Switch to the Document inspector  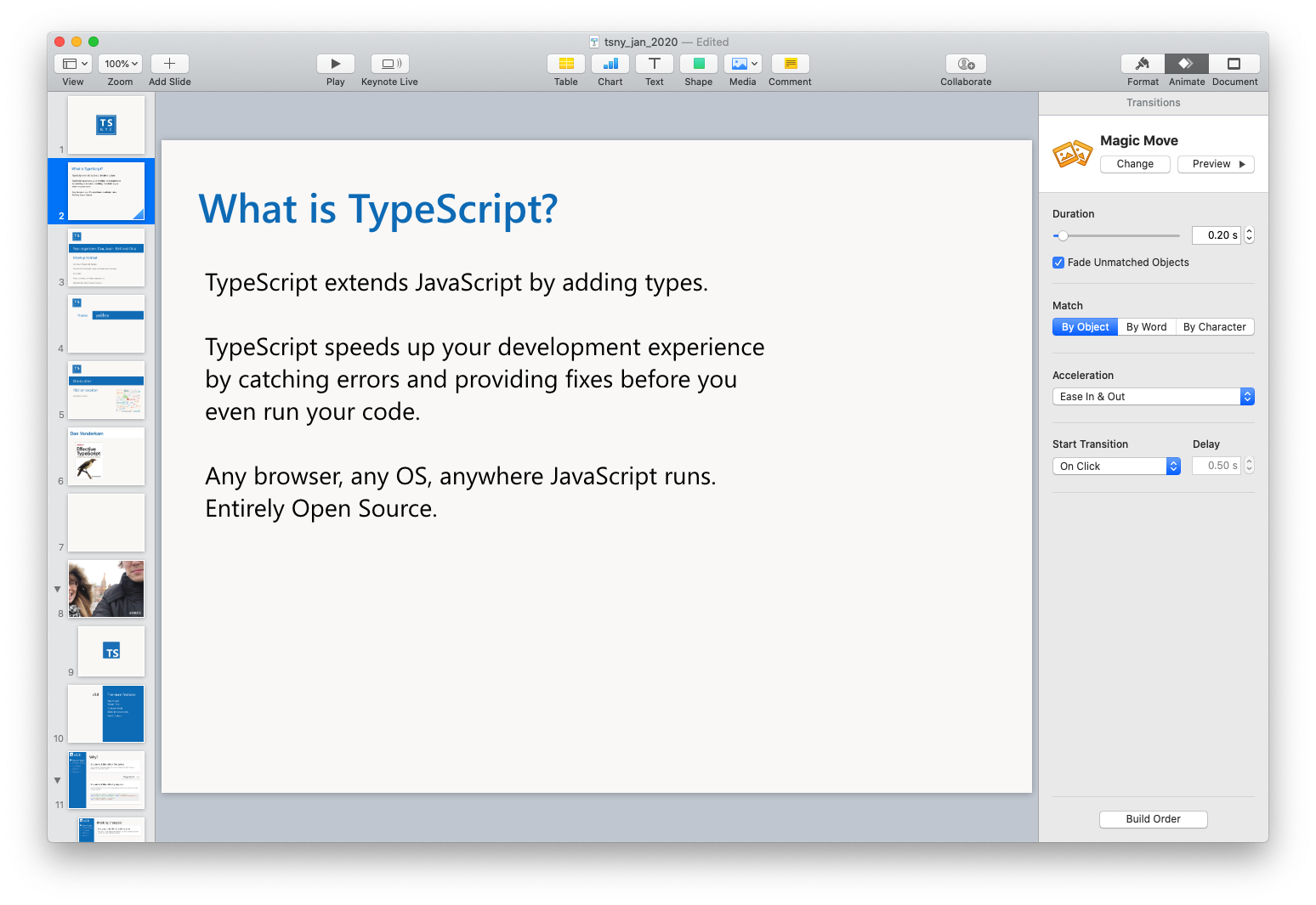pos(1234,64)
